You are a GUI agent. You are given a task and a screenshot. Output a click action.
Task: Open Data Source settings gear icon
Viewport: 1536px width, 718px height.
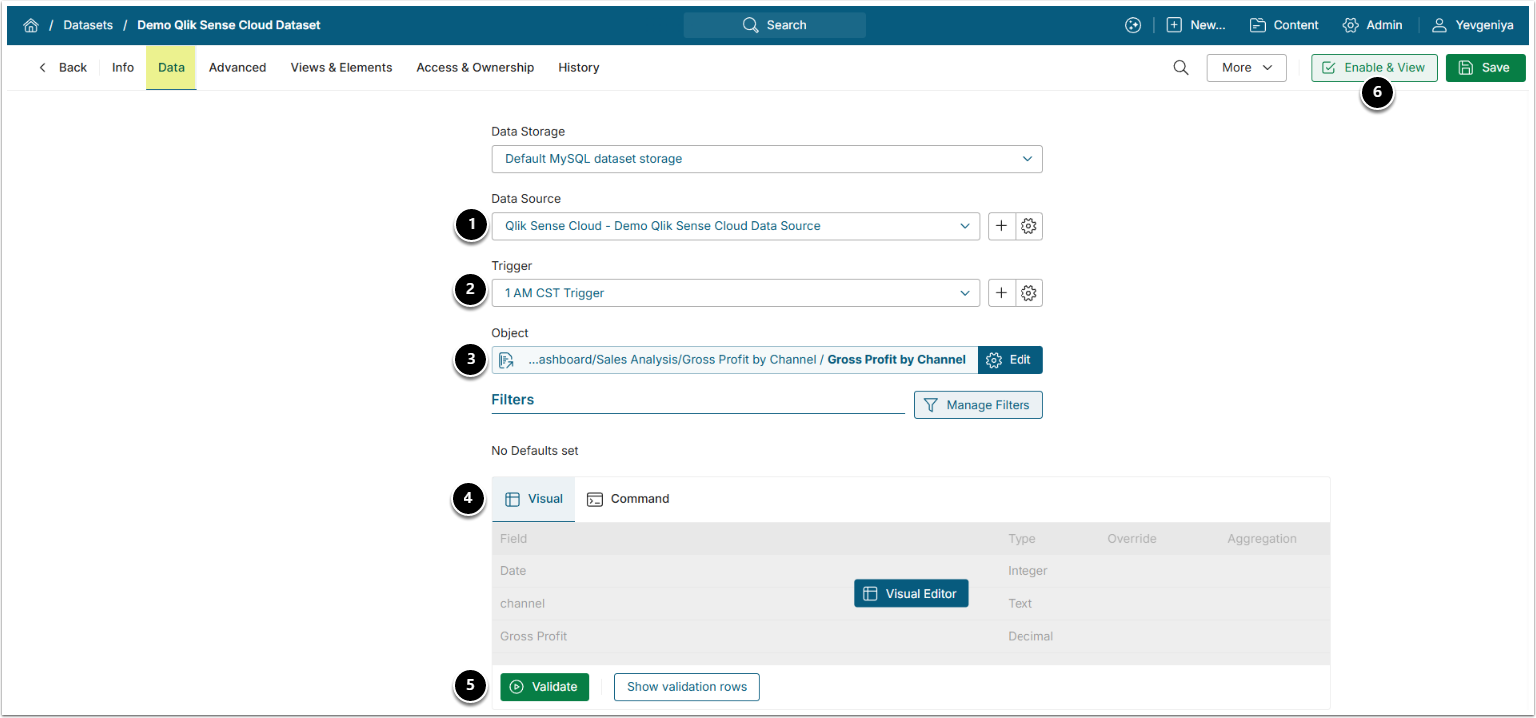pos(1029,226)
